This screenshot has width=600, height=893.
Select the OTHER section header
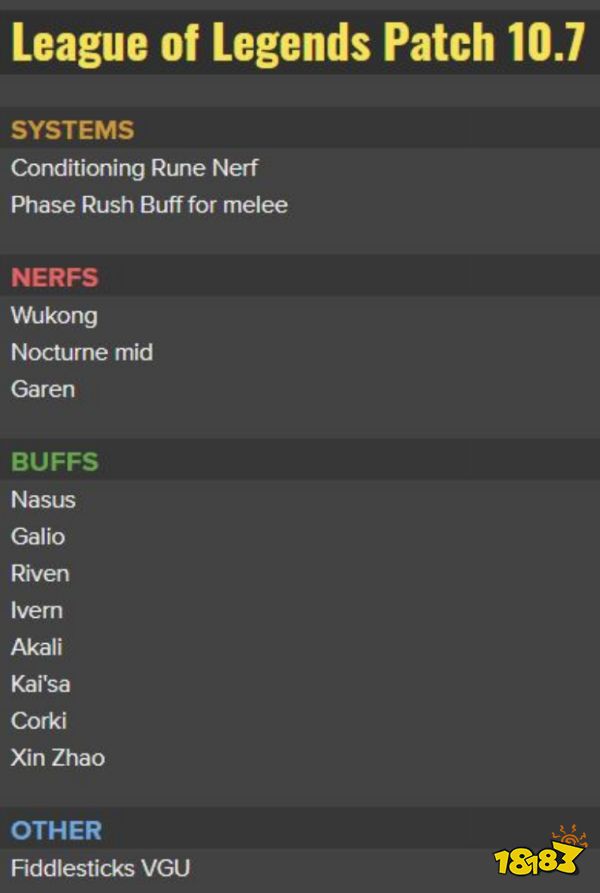(x=57, y=830)
